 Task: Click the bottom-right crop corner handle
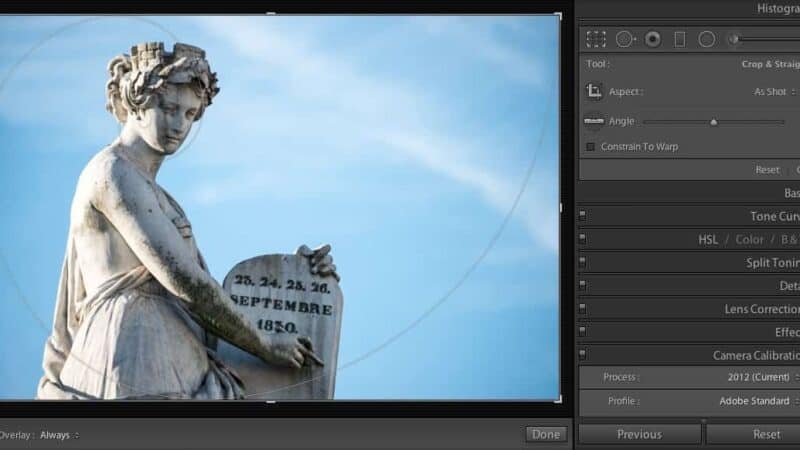click(x=558, y=399)
